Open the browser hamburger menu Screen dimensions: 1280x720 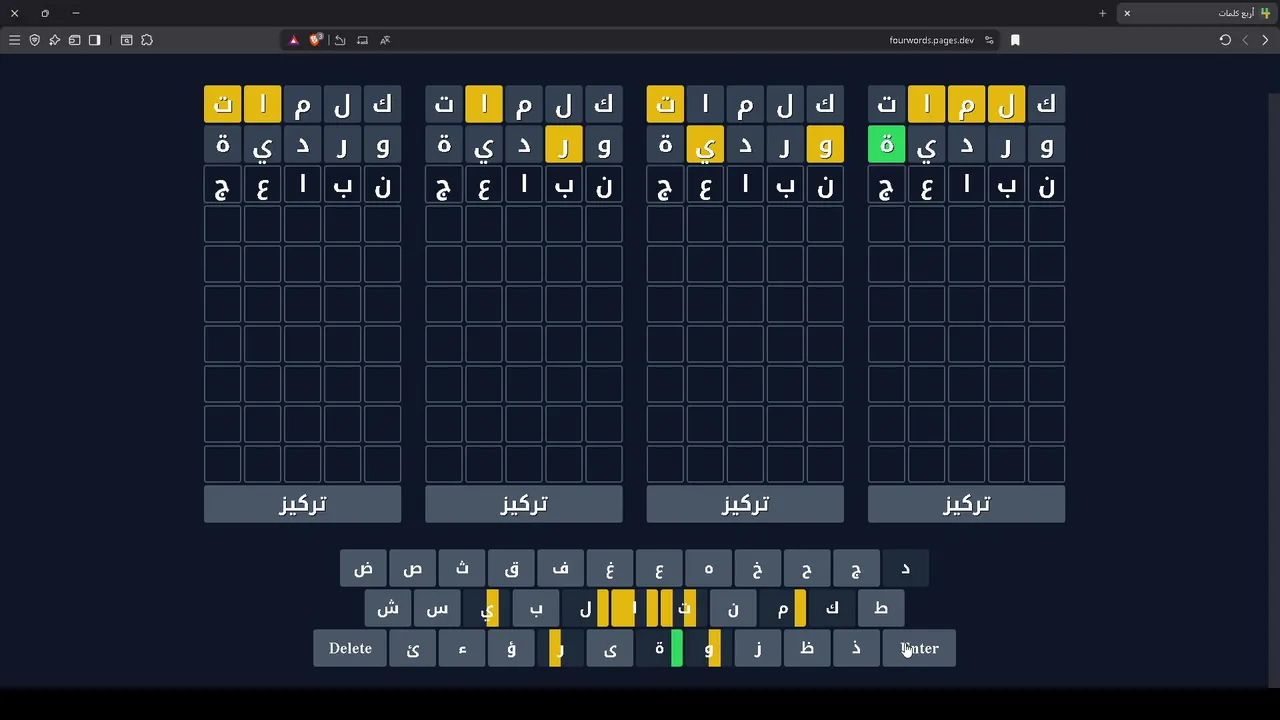pyautogui.click(x=14, y=40)
